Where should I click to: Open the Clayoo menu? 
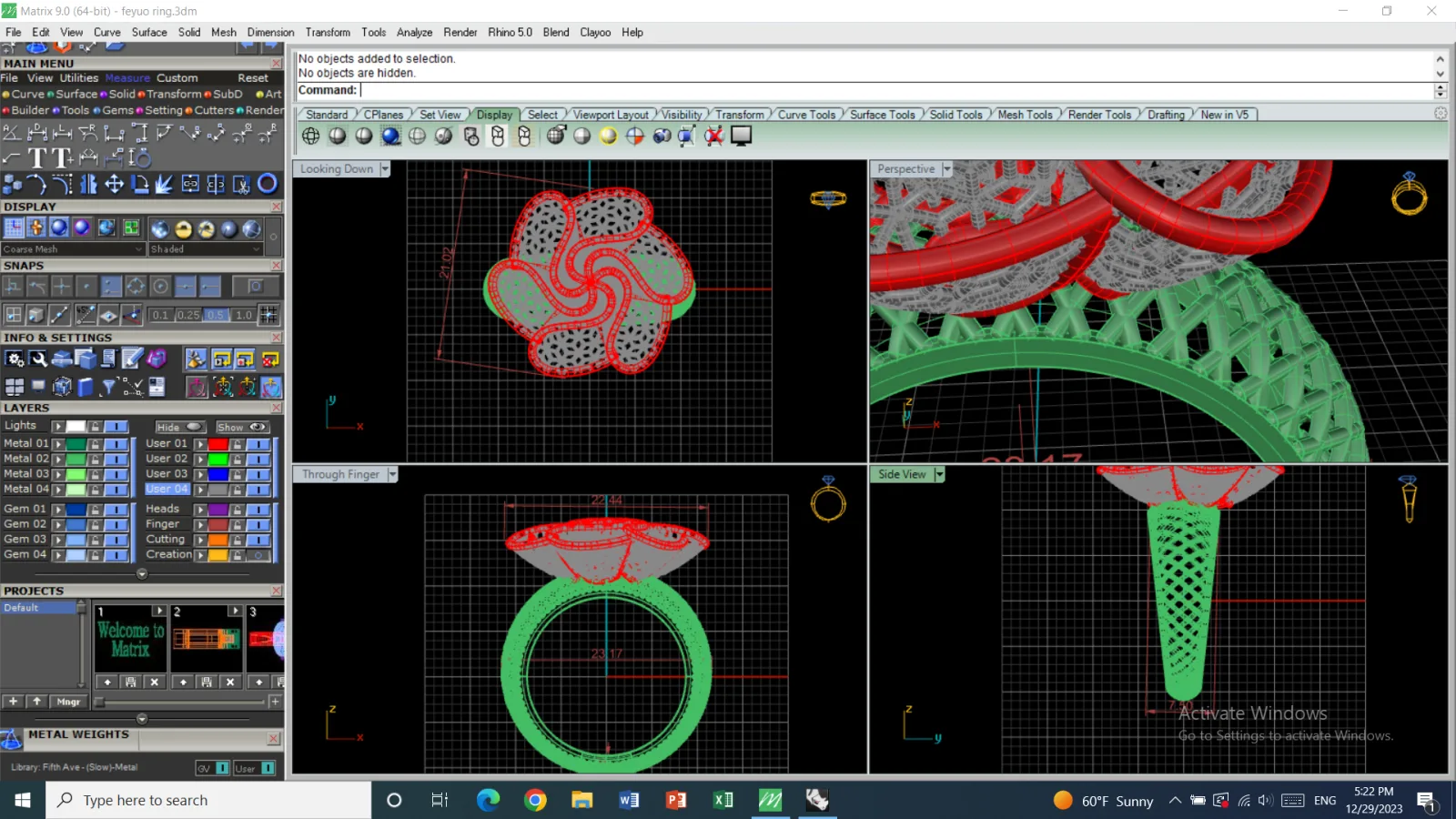click(x=595, y=32)
